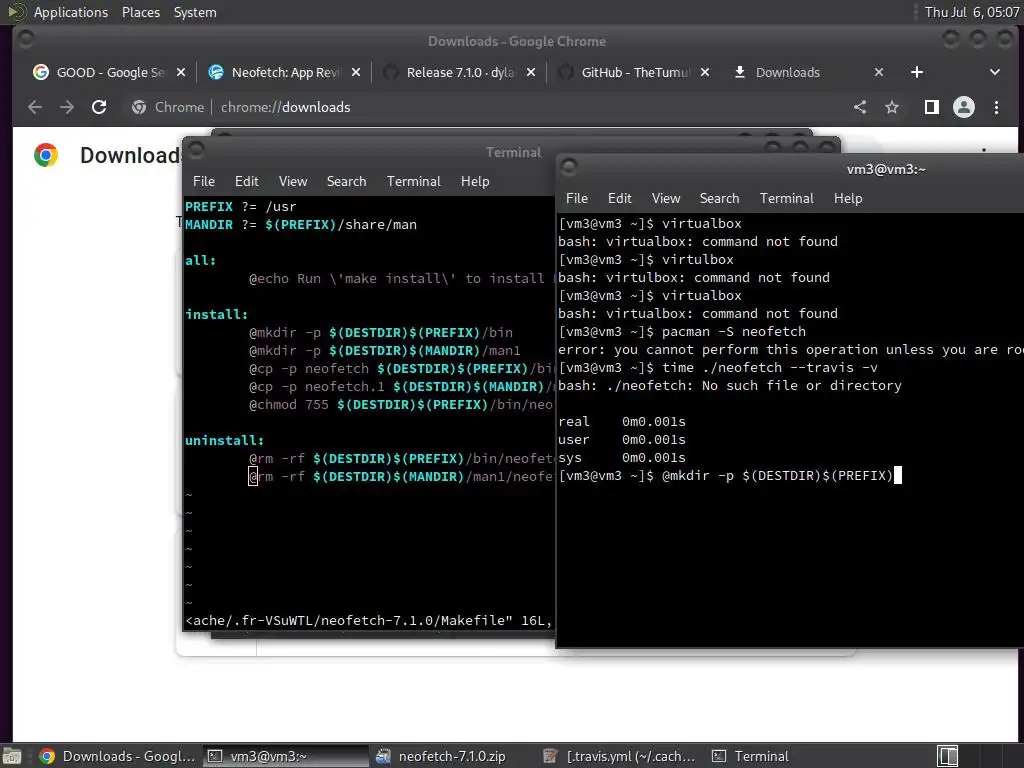Screen dimensions: 1024x768
Task: Open Search menu in Makefile Terminal window
Action: [346, 181]
